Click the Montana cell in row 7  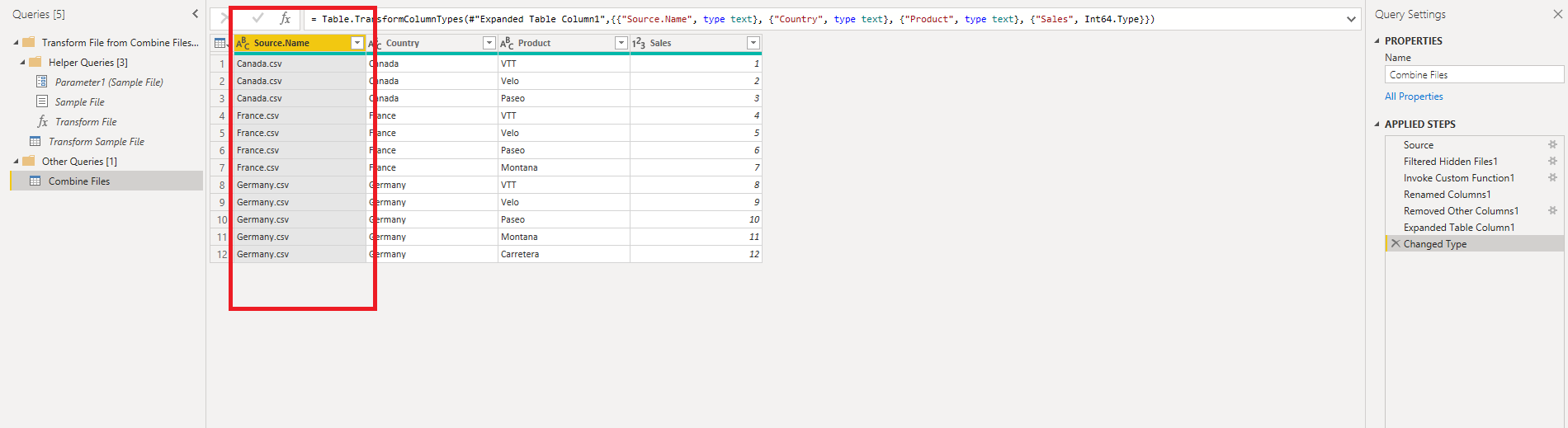click(564, 167)
